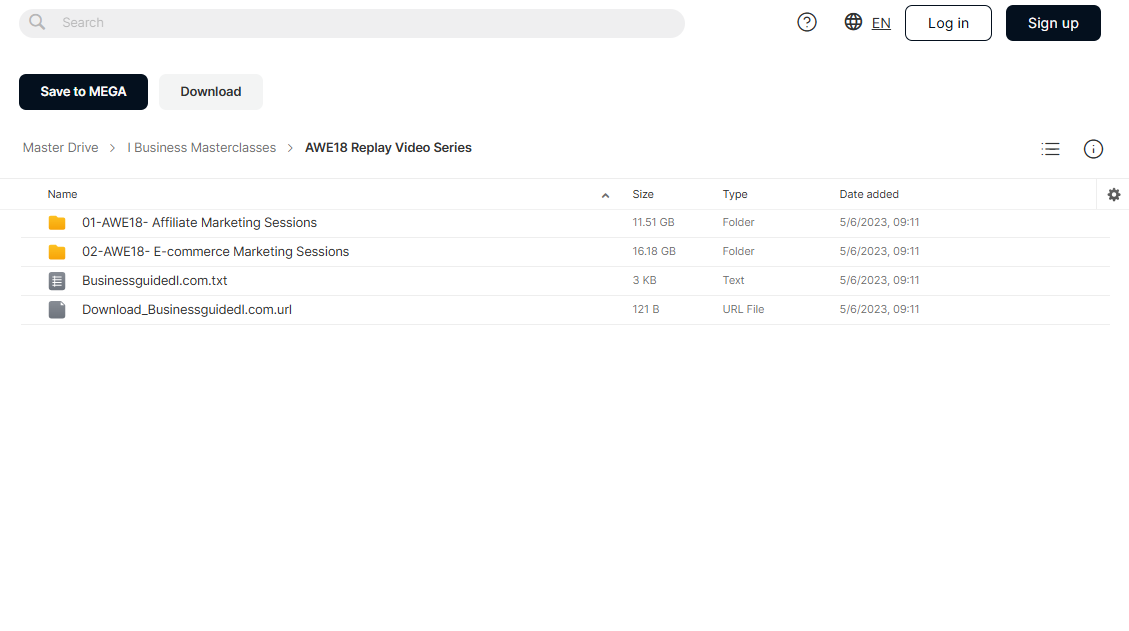The width and height of the screenshot is (1129, 631).
Task: Open column settings gear icon
Action: (1114, 194)
